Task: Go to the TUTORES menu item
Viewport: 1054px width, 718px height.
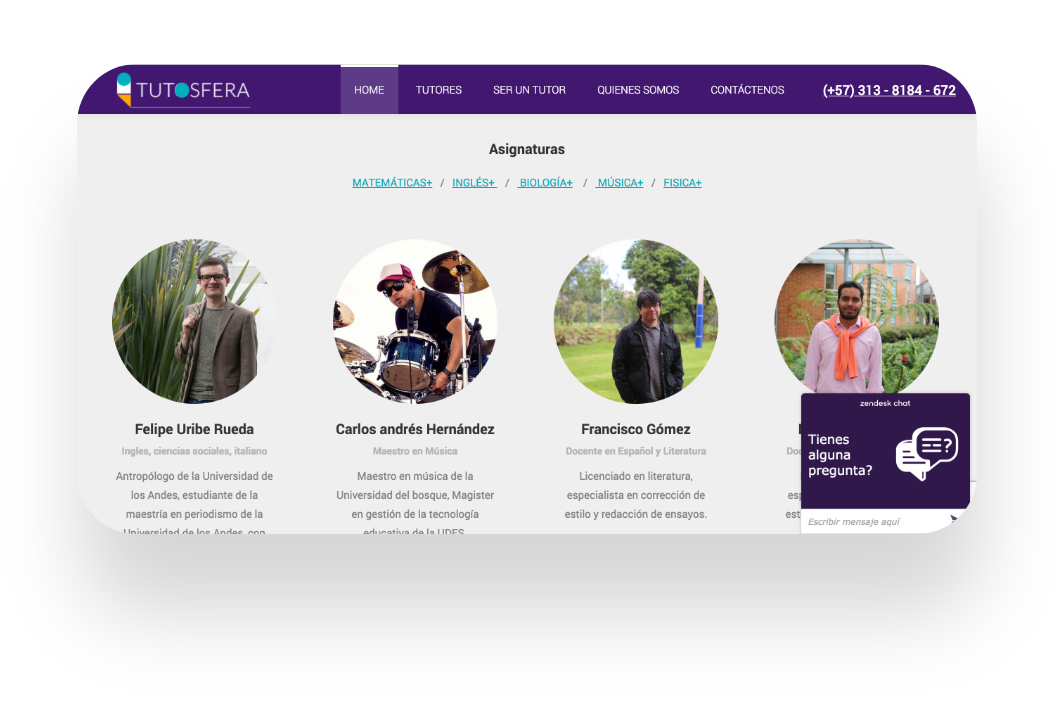Action: [x=438, y=90]
